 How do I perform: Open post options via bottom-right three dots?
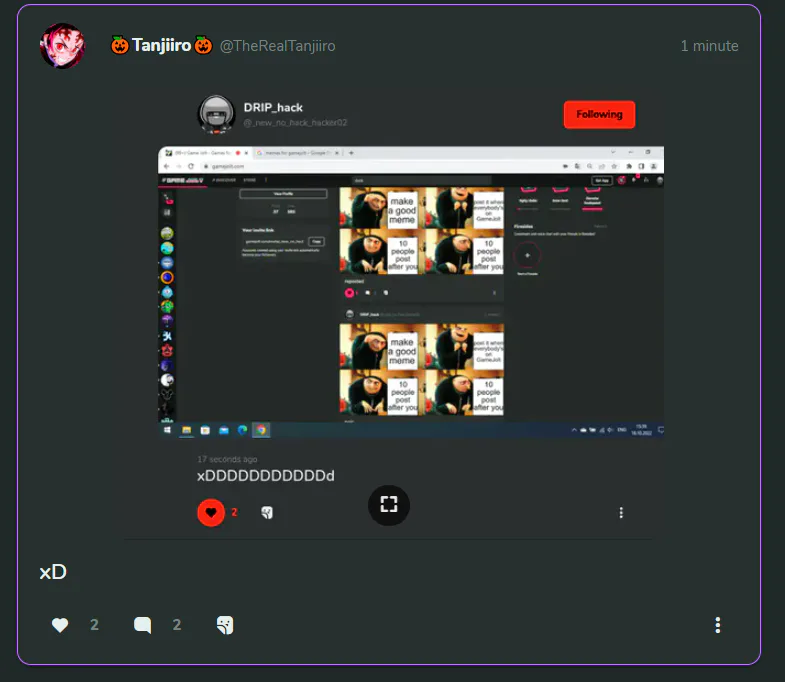point(717,624)
